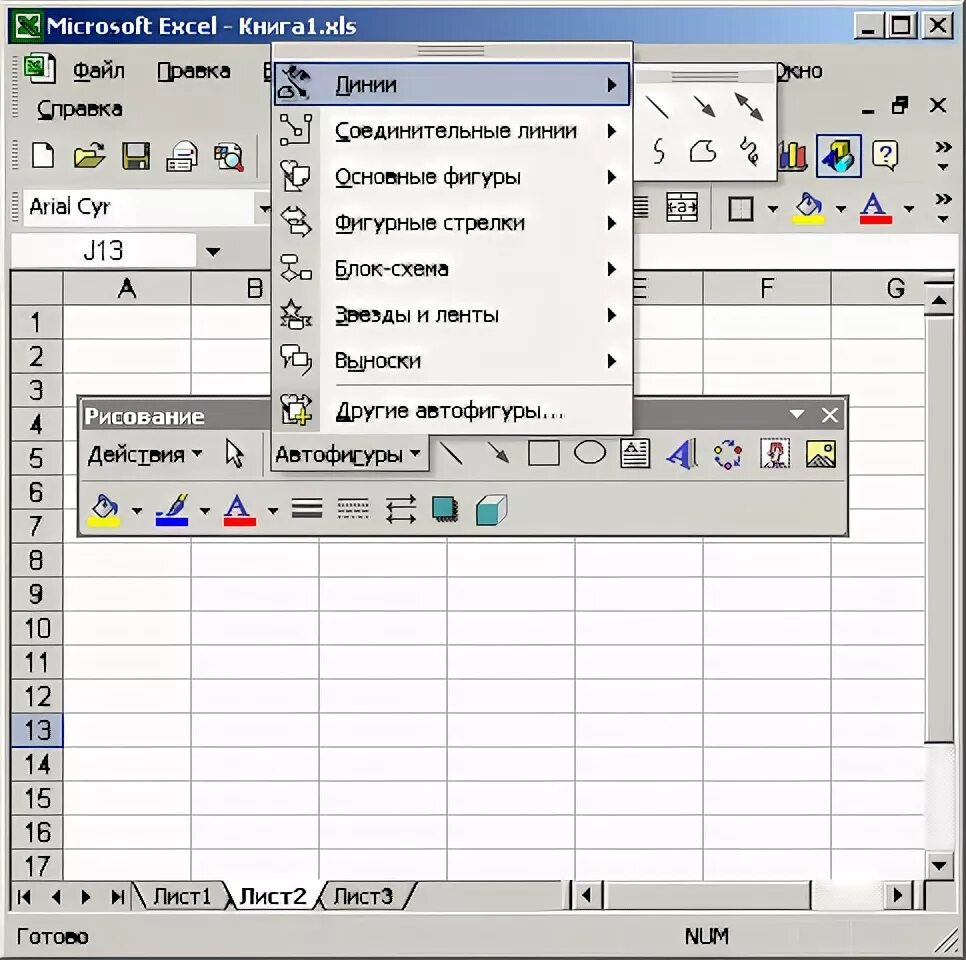Expand formatting toolbar overflow chevron

tap(943, 208)
